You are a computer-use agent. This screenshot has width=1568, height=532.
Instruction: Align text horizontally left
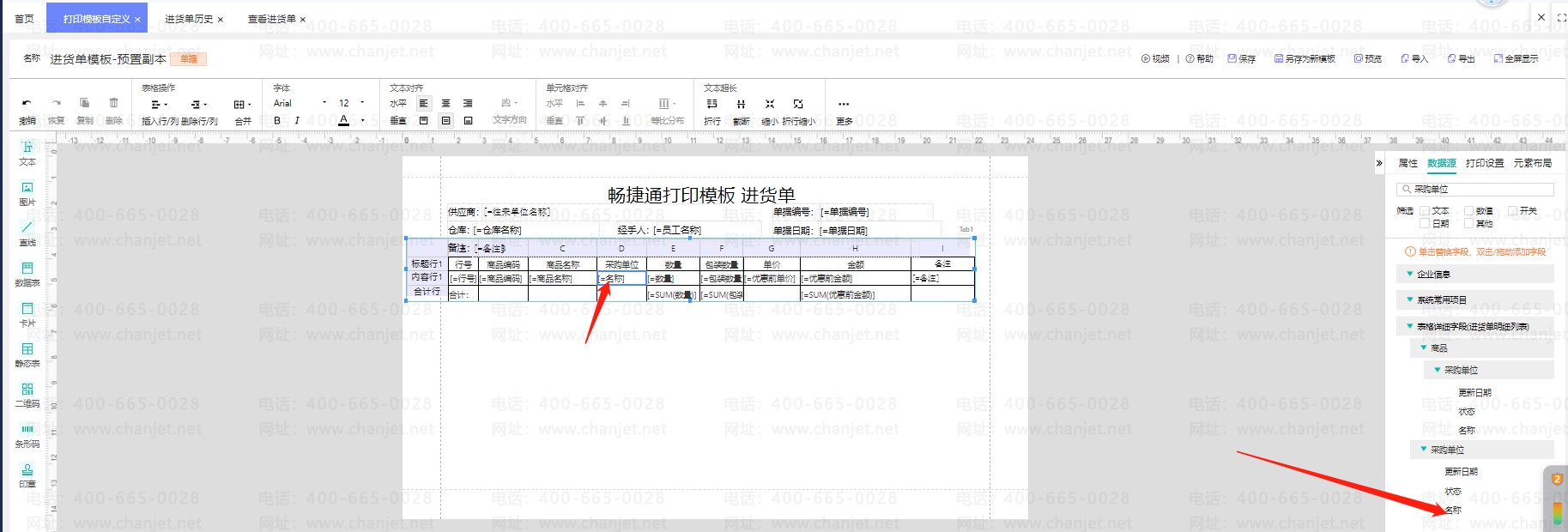point(423,104)
